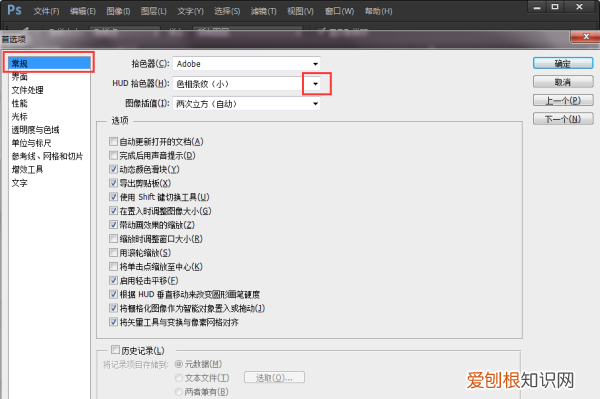Click the 取消 button

(563, 82)
